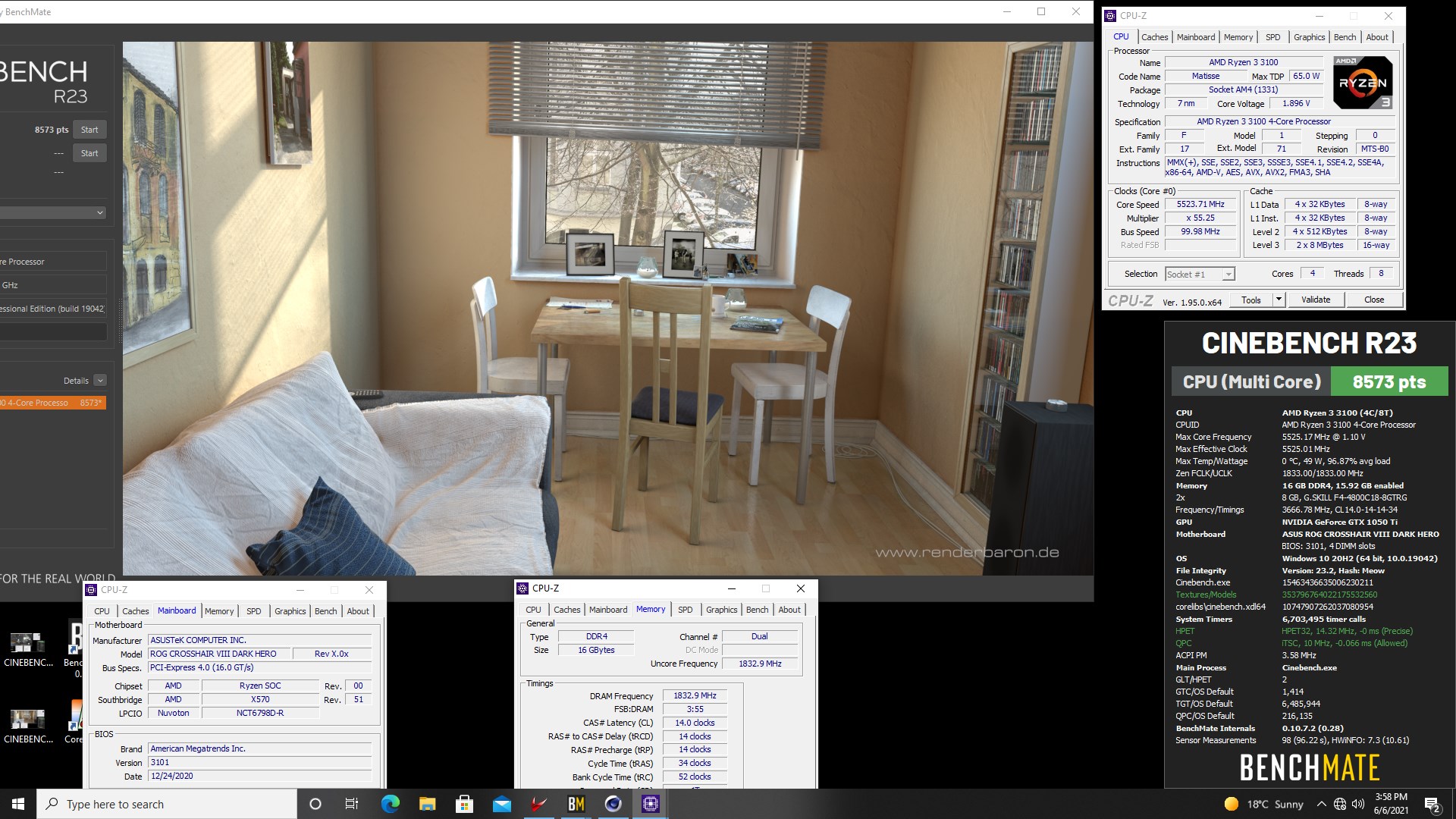Click the Core Voltage 1.896 V value

(x=1296, y=103)
